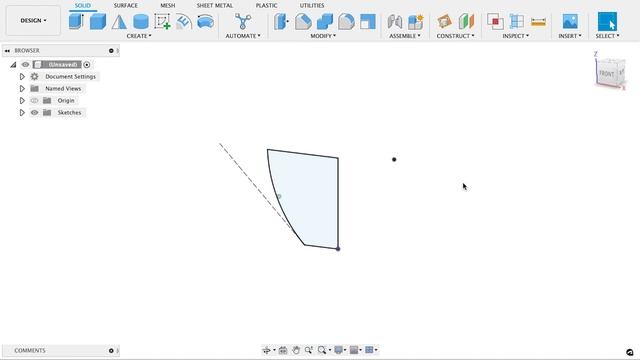640x360 pixels.
Task: Click the Automate tool icon
Action: (243, 21)
